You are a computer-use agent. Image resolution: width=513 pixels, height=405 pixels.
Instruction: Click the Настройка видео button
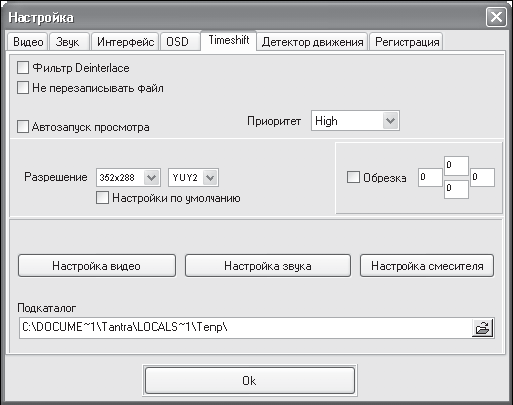(97, 266)
